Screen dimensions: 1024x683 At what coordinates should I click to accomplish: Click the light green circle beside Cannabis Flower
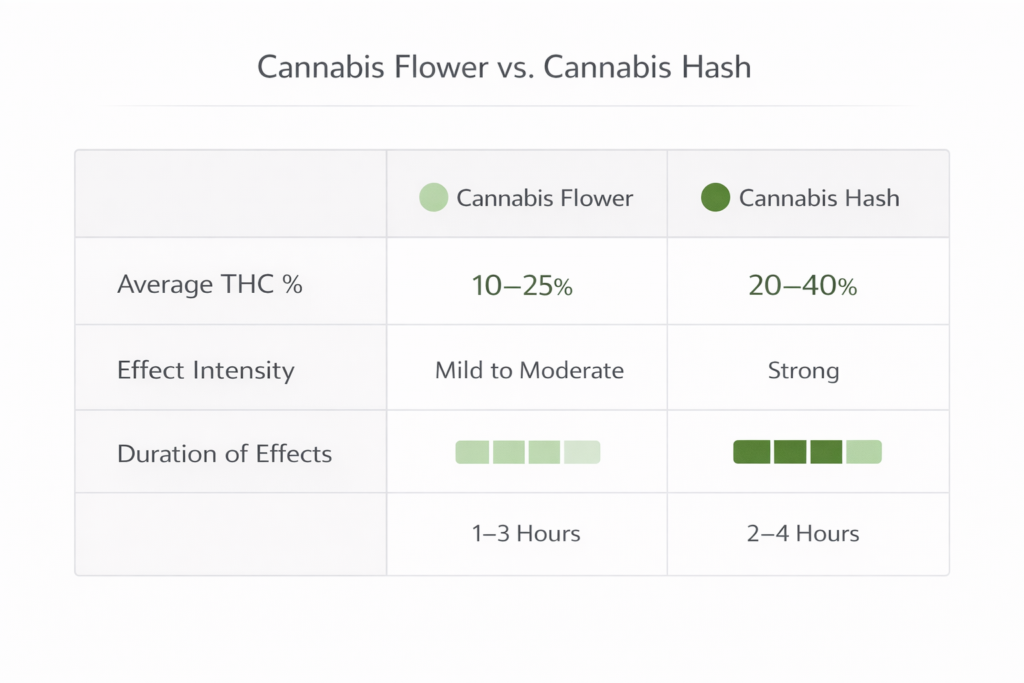coord(433,197)
